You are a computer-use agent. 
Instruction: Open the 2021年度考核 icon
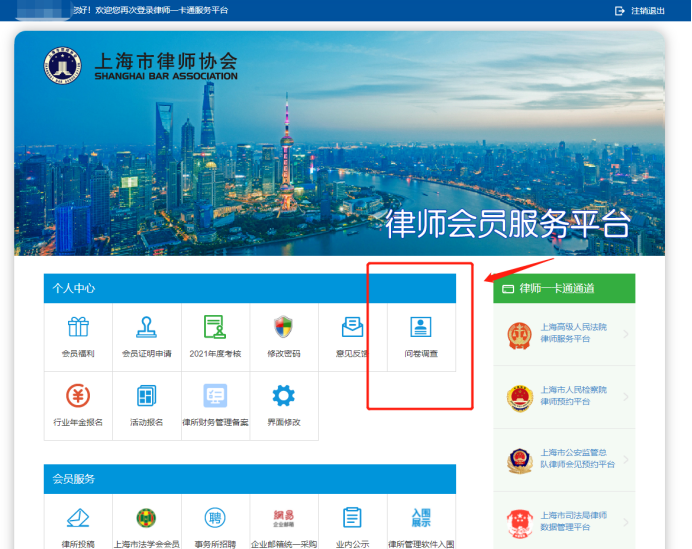tap(215, 328)
